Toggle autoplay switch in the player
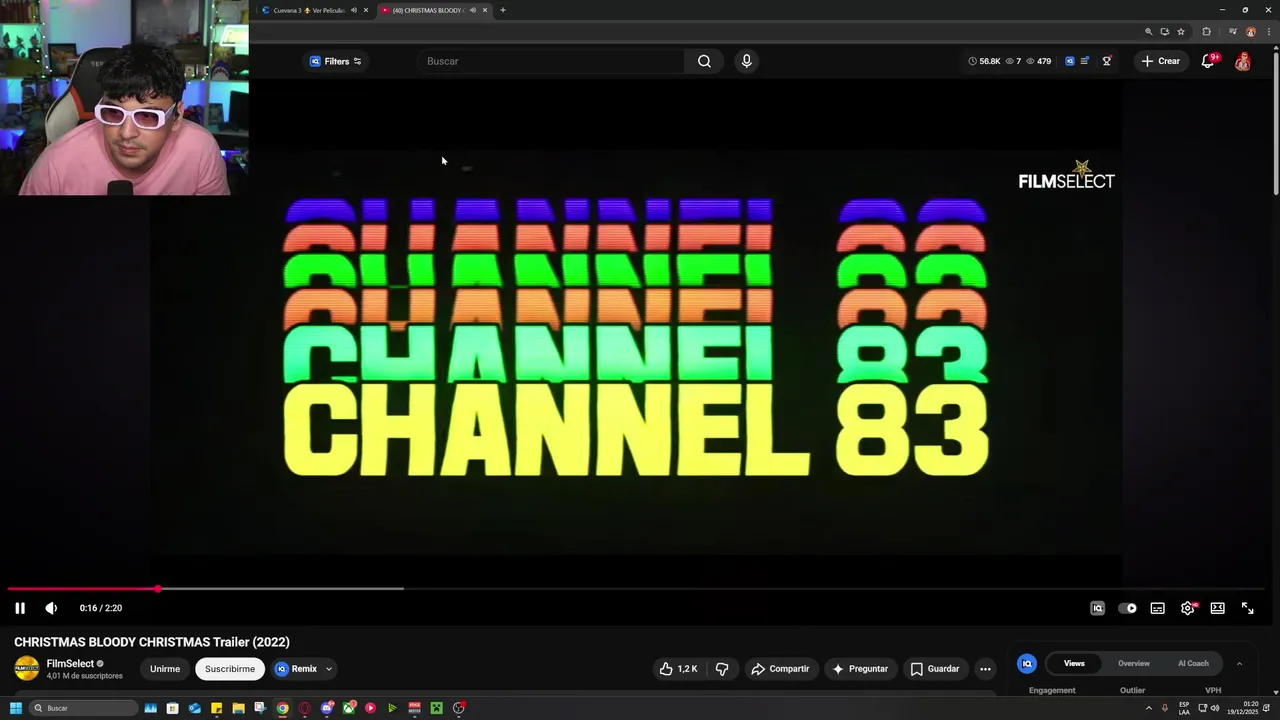This screenshot has height=720, width=1280. [1127, 608]
